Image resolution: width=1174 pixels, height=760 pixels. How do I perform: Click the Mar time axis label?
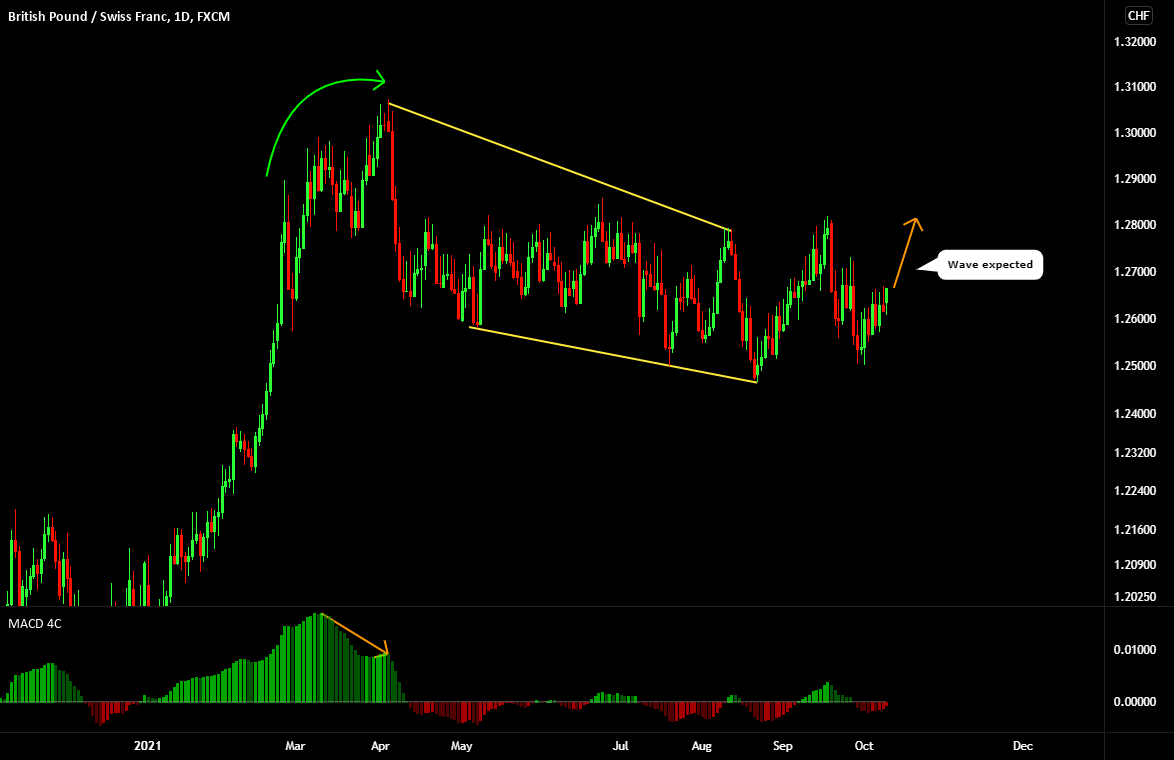coord(295,746)
